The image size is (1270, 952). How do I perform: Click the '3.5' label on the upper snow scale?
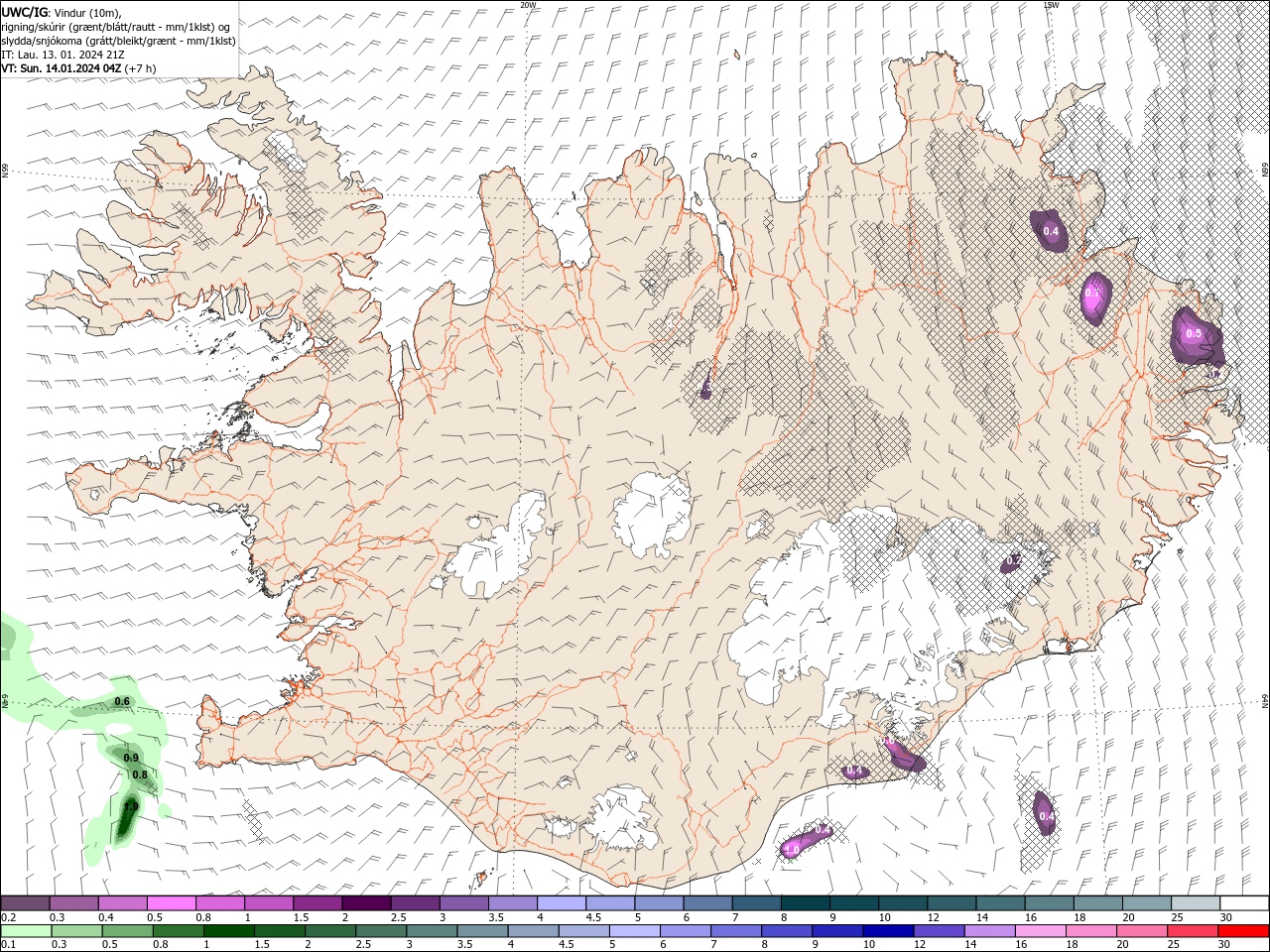pyautogui.click(x=495, y=917)
